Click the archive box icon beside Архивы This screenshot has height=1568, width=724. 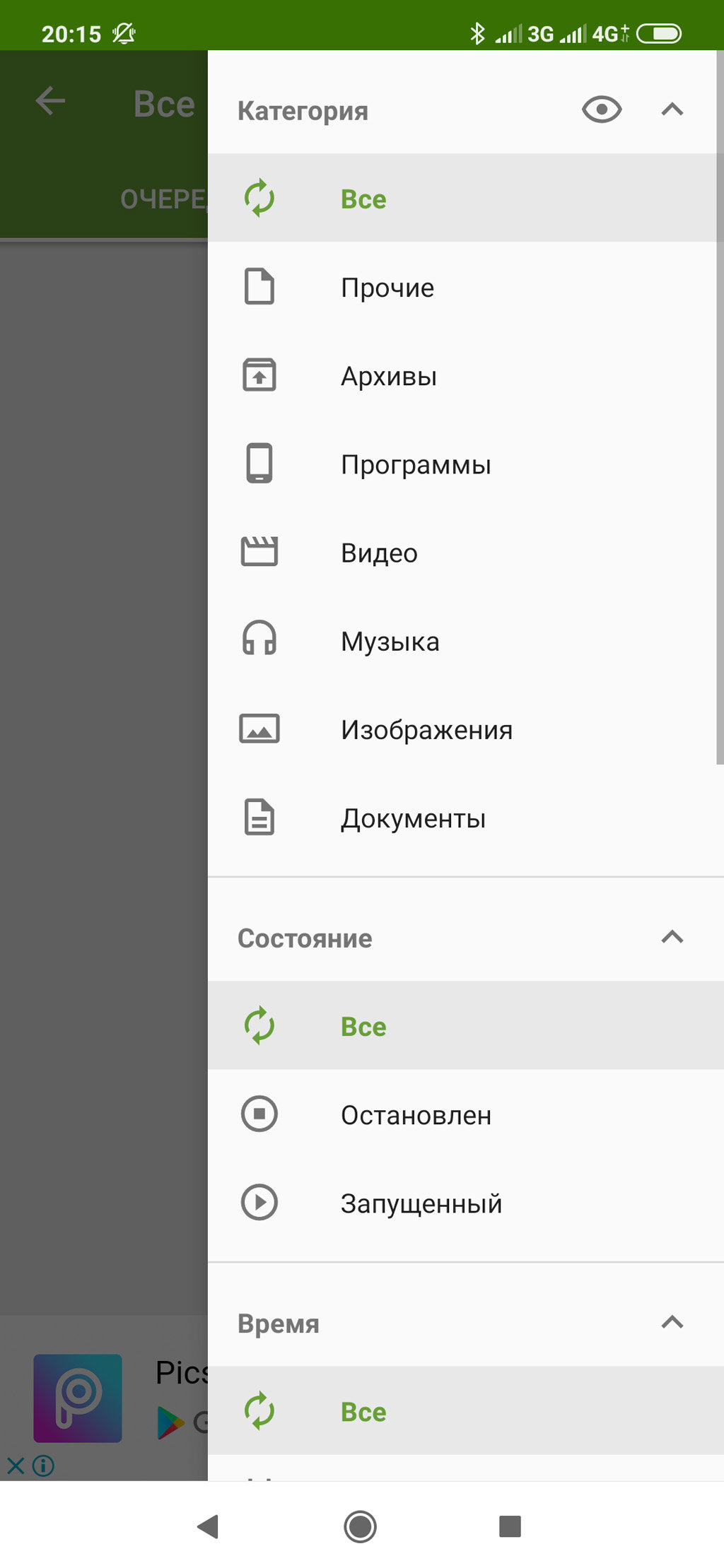(259, 375)
